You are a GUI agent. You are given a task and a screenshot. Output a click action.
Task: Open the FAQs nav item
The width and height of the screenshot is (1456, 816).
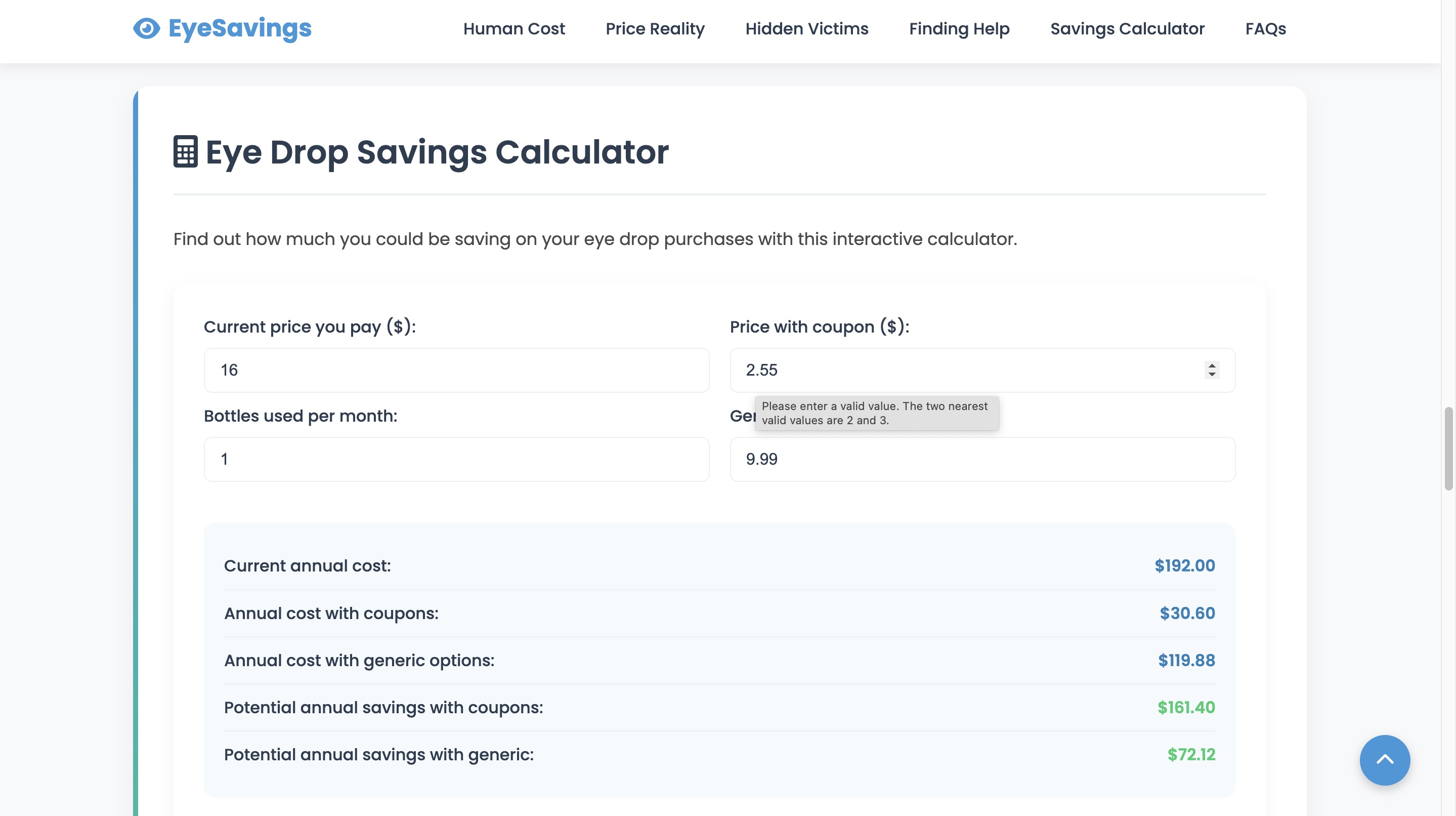1265,29
